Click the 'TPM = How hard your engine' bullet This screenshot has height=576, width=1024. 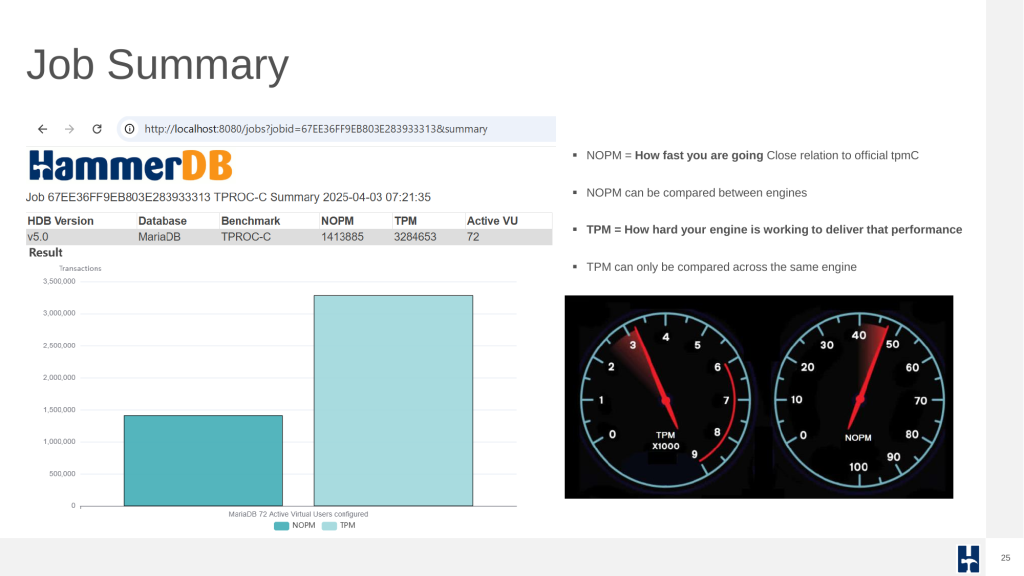[x=774, y=230]
